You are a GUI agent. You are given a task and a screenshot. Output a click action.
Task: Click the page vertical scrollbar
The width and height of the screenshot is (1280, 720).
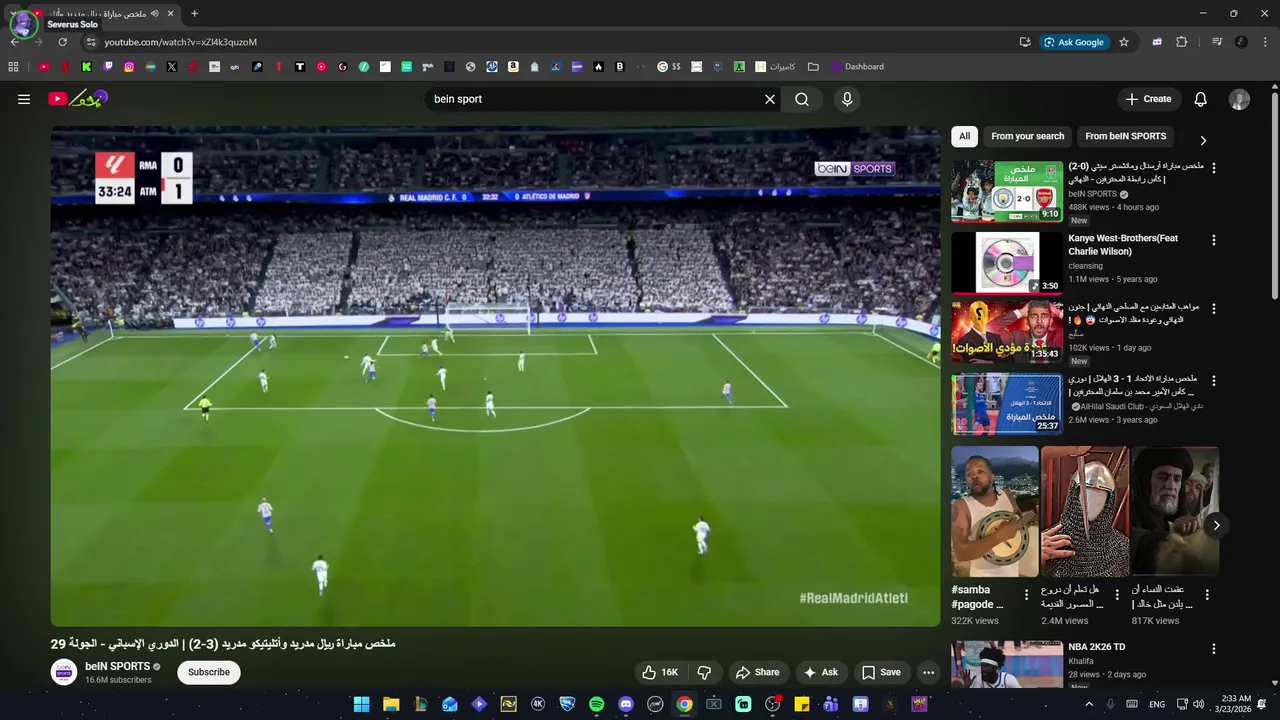tap(1274, 195)
